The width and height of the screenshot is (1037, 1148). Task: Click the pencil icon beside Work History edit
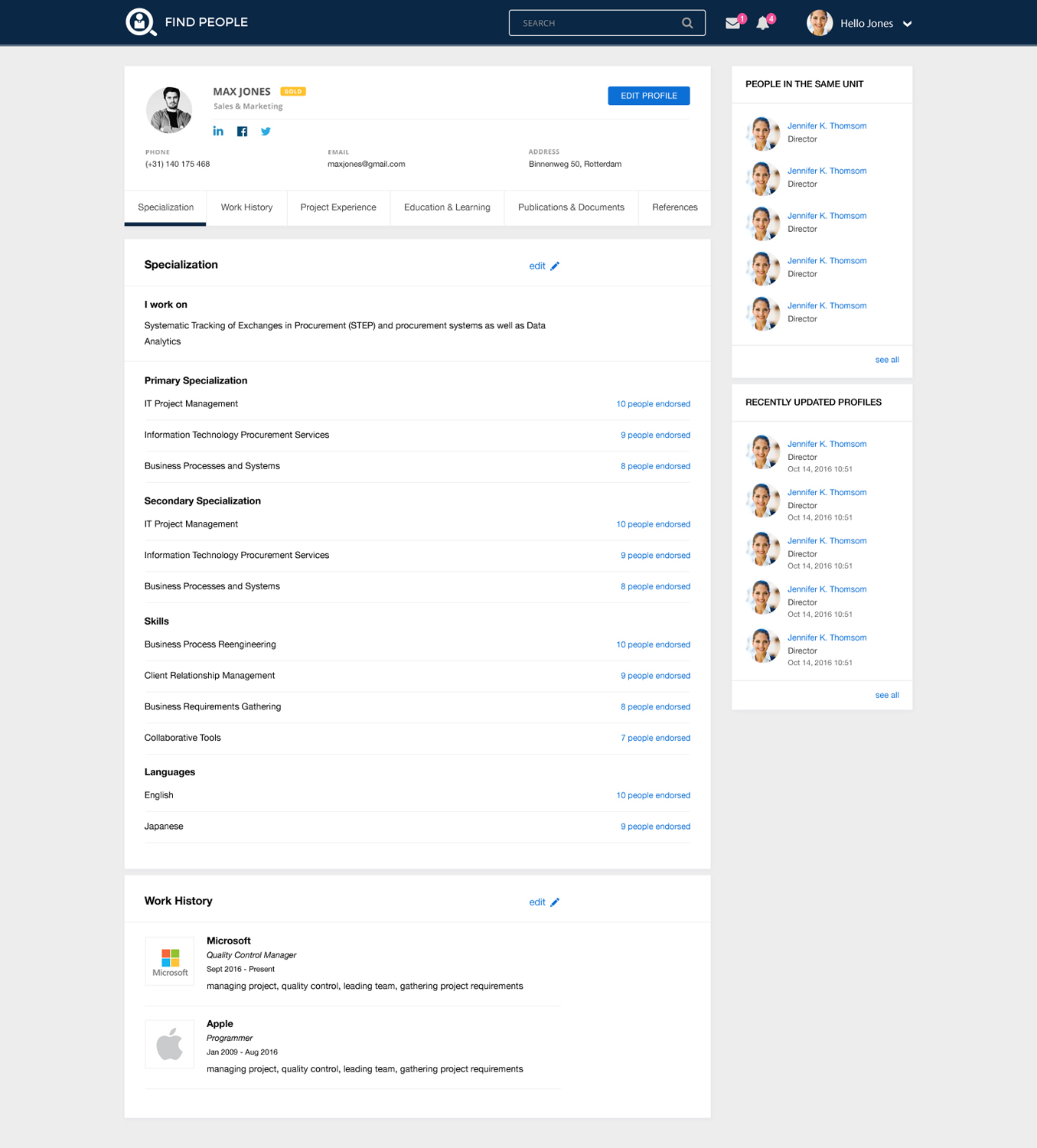[x=555, y=902]
